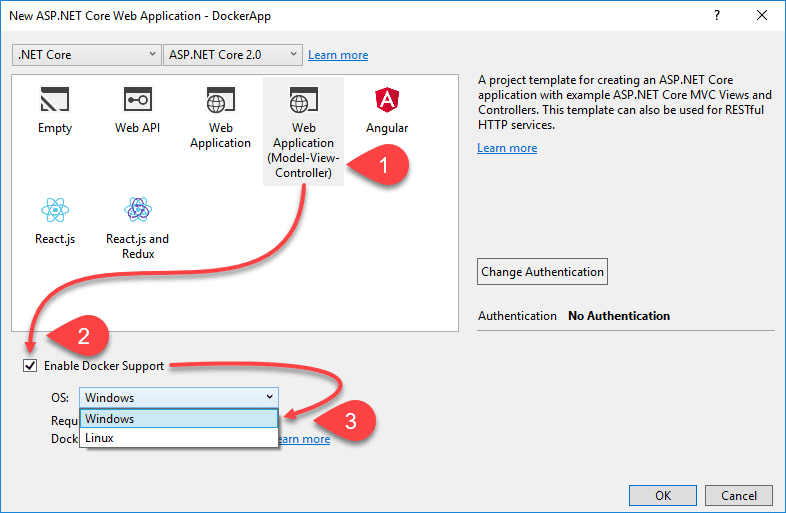The image size is (786, 513).
Task: Click the help question mark icon
Action: [717, 16]
